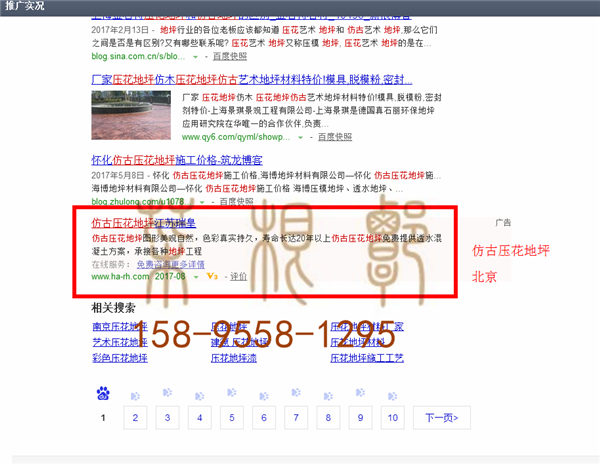This screenshot has height=464, width=600.
Task: Open result 厂家压花地坪仿木压花地坪仿古艺术地坪
Action: pos(252,80)
